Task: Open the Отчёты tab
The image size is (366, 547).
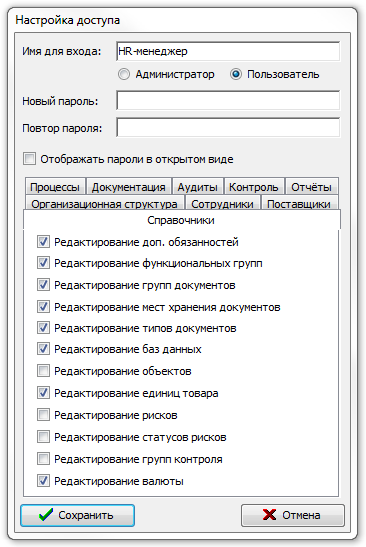Action: click(311, 187)
